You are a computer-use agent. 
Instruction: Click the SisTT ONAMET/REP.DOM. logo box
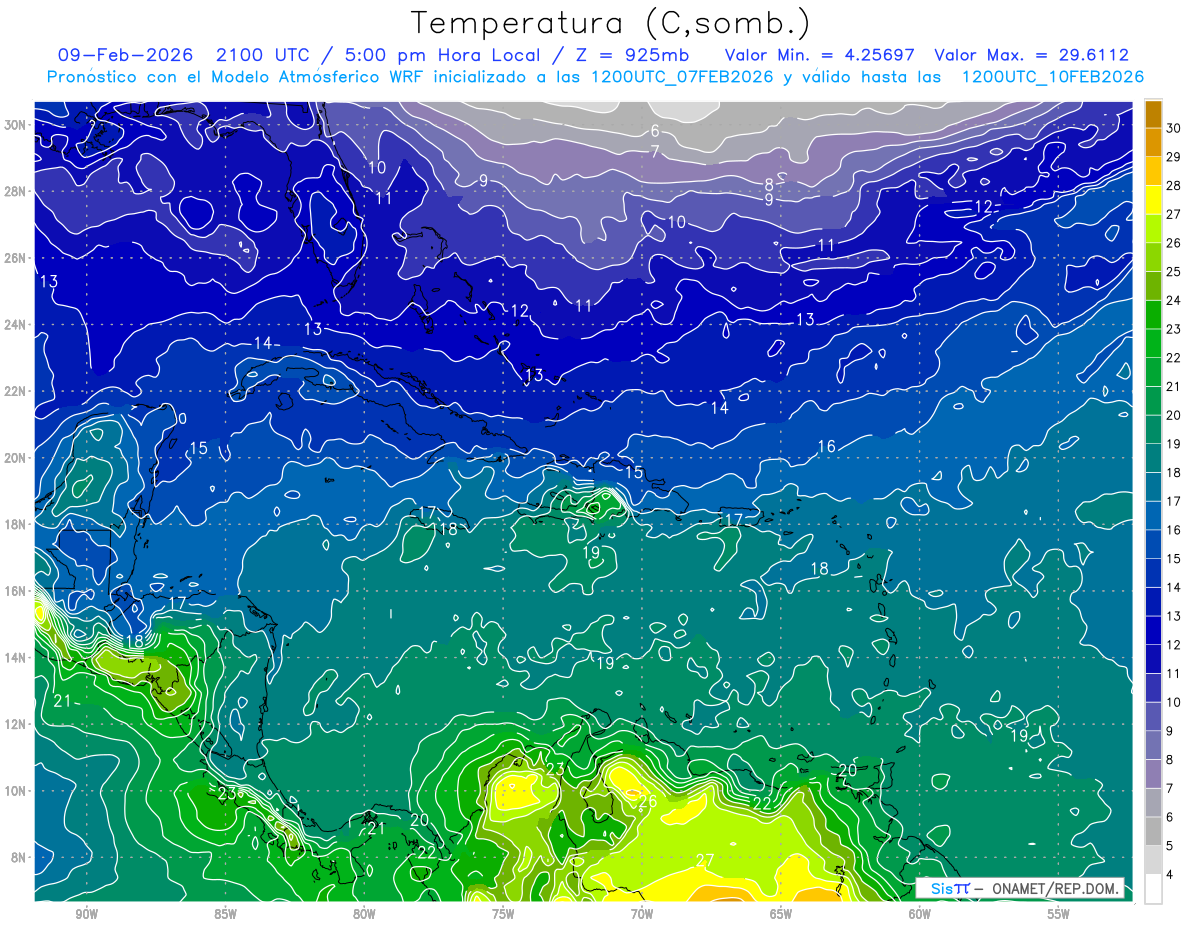[x=1019, y=888]
